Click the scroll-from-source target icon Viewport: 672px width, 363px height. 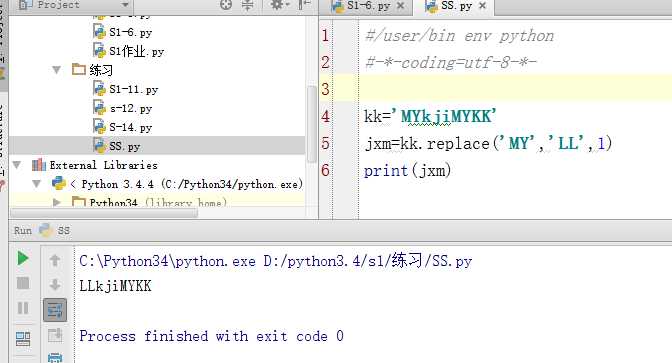point(226,5)
